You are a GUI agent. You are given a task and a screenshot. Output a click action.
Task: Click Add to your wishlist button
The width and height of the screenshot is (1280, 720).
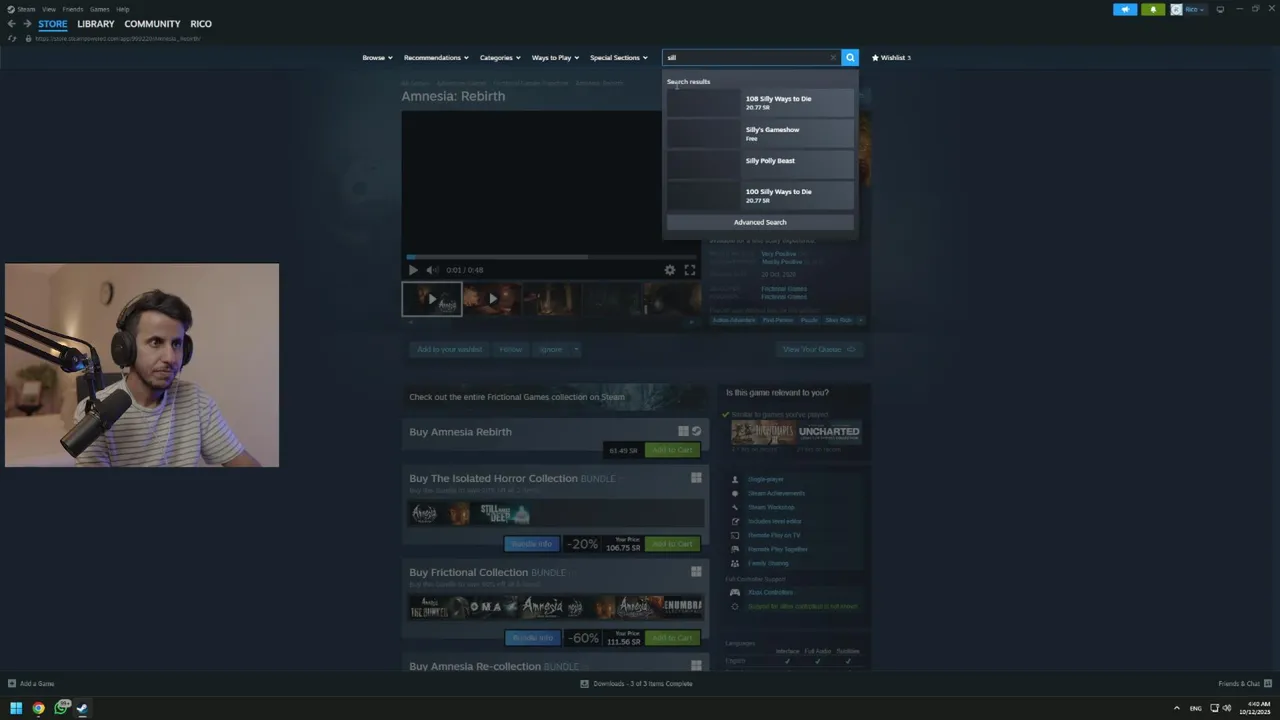pos(449,350)
